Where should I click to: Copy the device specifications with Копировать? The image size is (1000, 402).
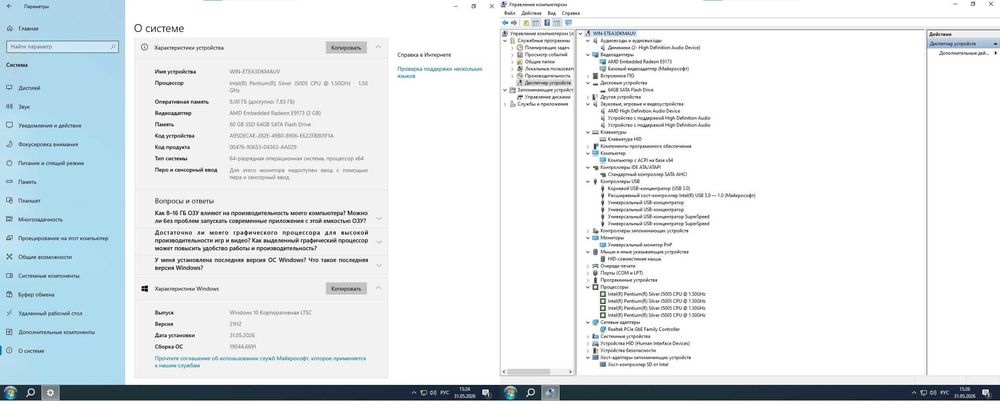(346, 48)
